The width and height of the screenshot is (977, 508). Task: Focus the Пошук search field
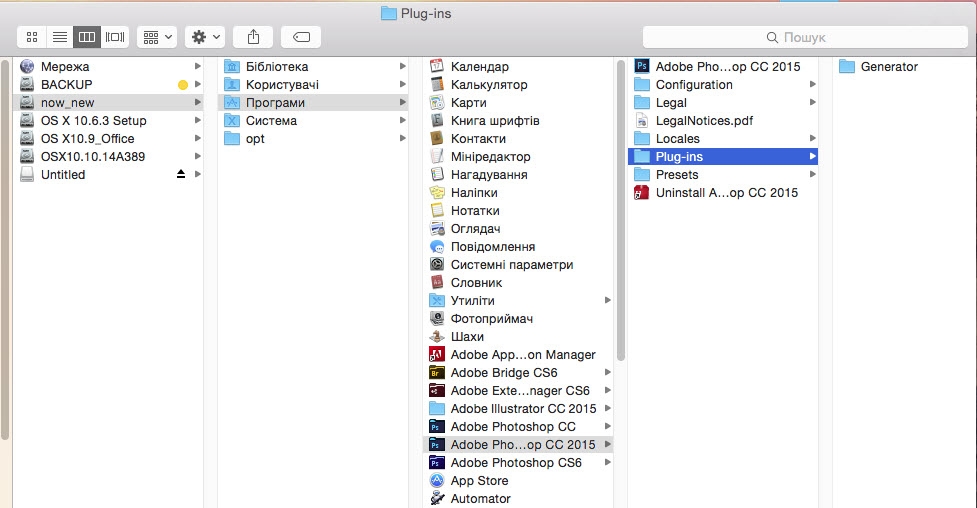pyautogui.click(x=804, y=37)
